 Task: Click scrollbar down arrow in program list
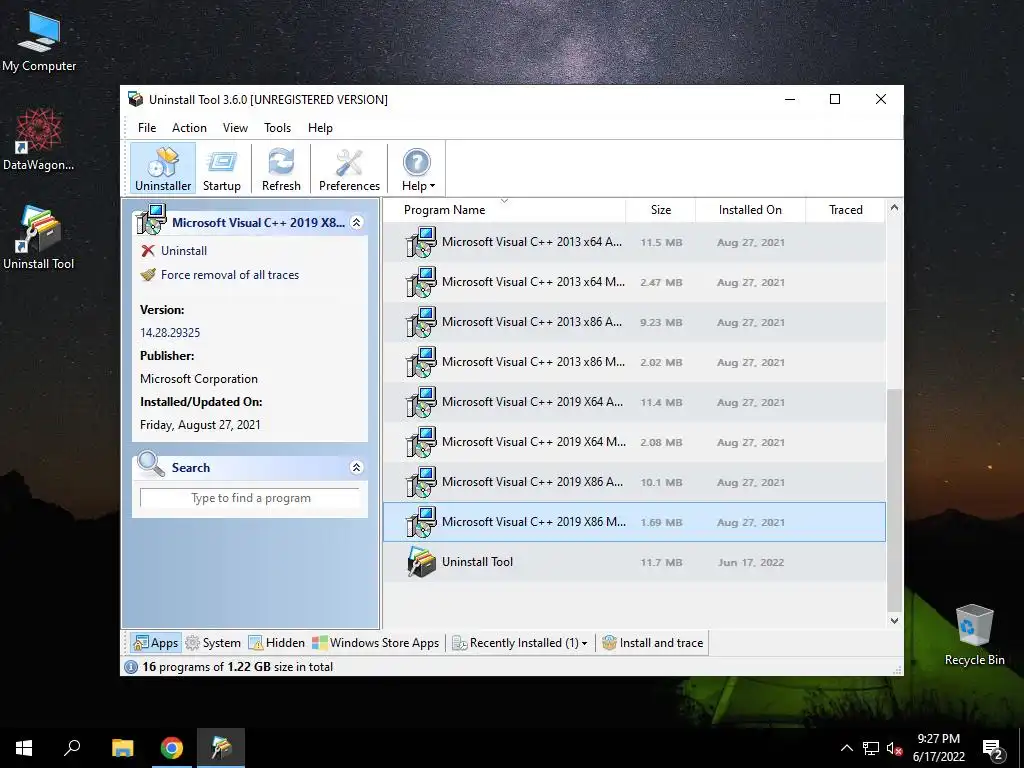point(894,620)
